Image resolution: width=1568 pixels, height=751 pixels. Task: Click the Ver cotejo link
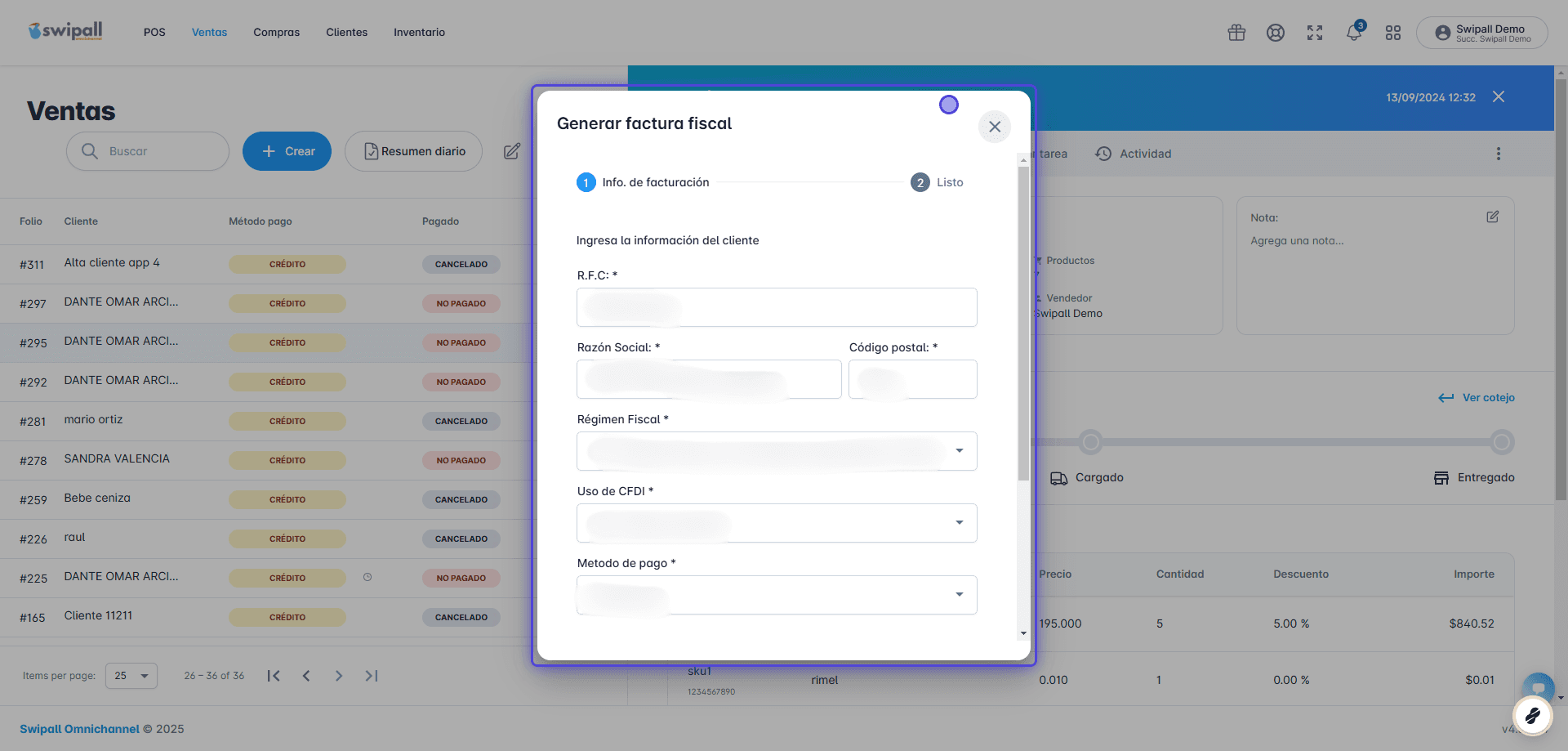1477,398
